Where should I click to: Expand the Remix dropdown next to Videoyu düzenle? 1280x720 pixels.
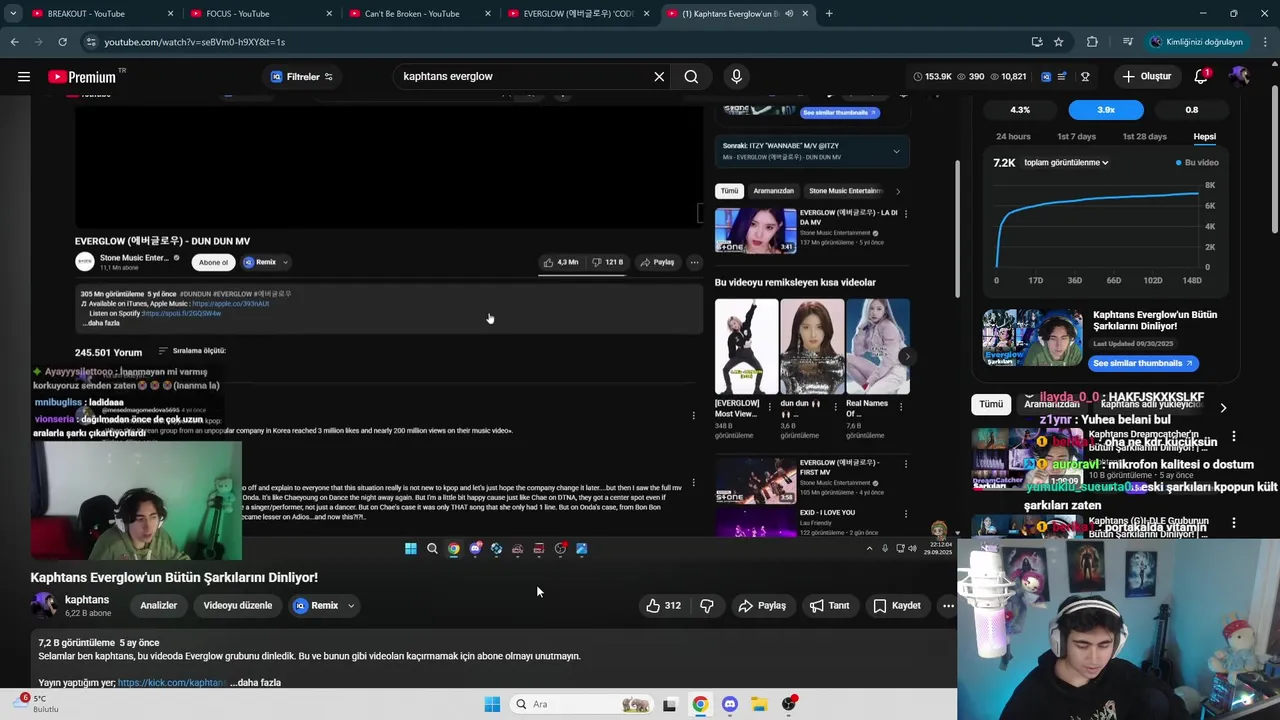tap(351, 605)
